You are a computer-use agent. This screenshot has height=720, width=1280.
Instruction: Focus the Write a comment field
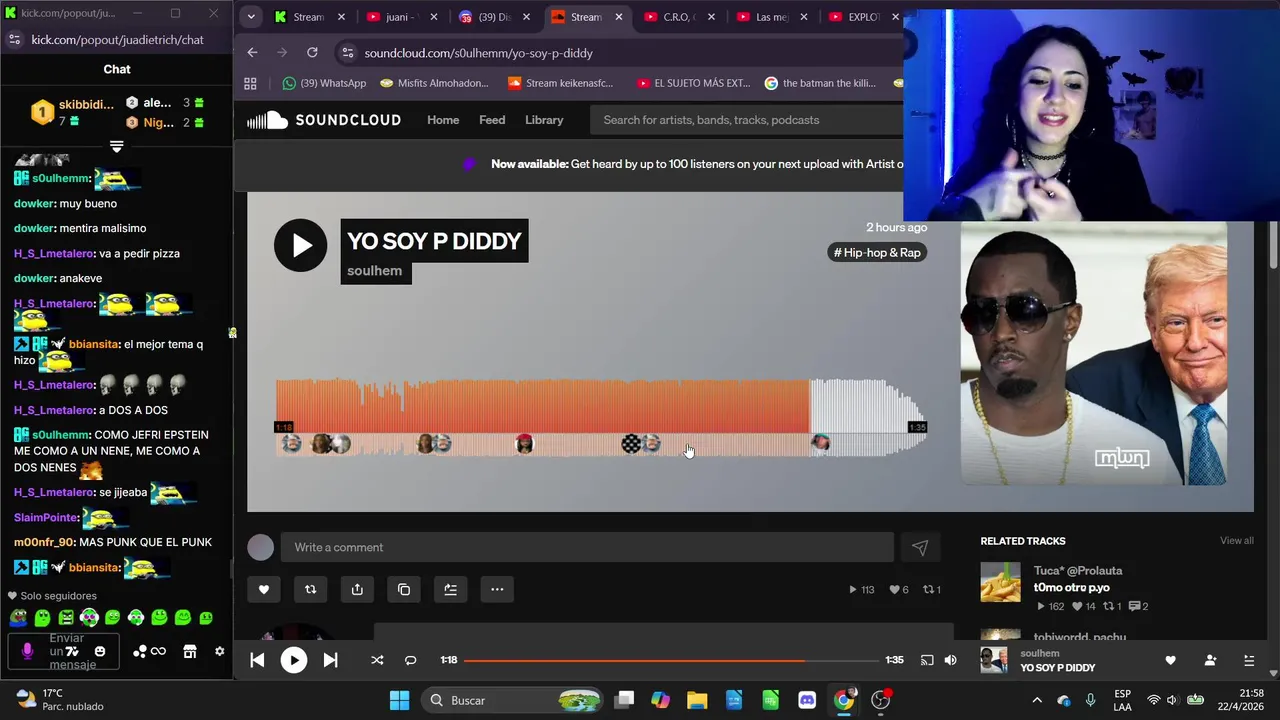(587, 547)
